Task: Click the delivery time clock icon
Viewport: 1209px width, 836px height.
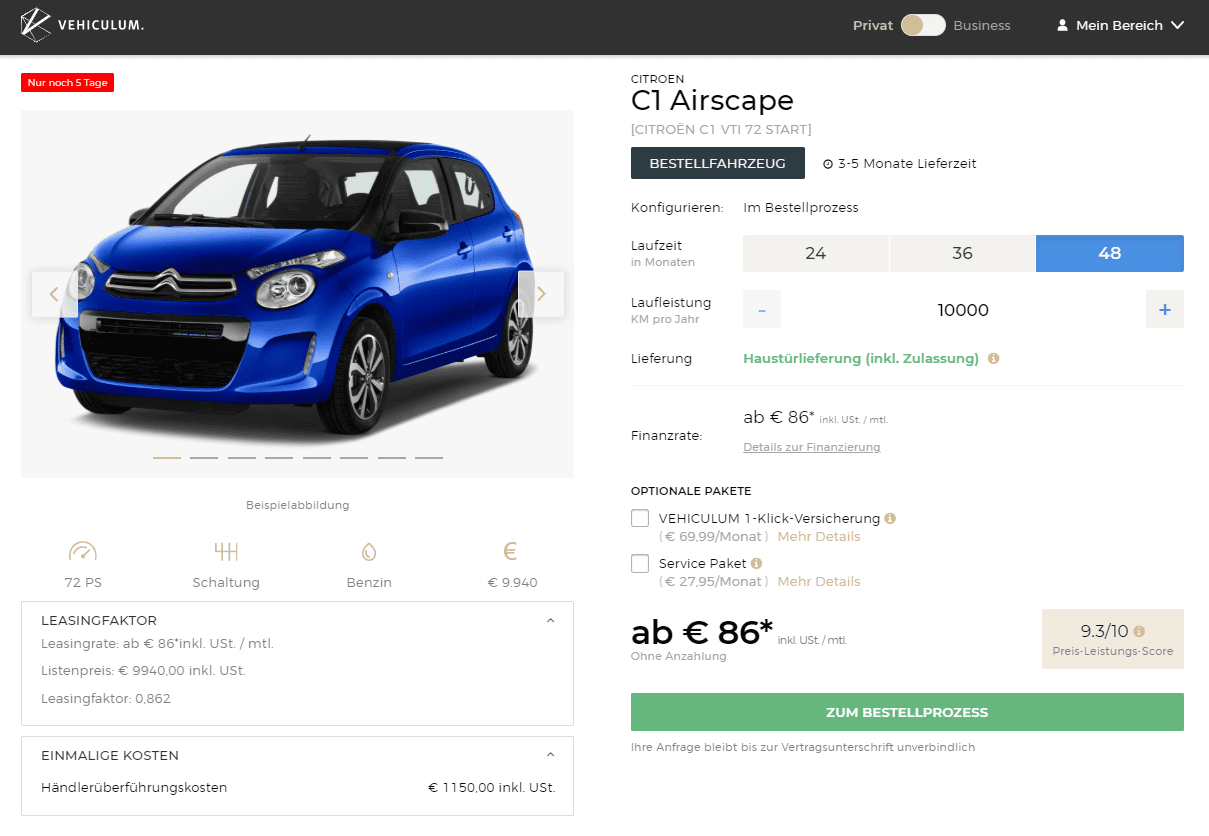Action: click(x=828, y=164)
